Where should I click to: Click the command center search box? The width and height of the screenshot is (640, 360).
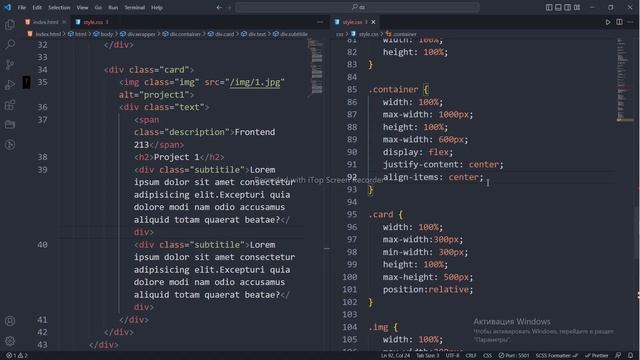pos(358,7)
